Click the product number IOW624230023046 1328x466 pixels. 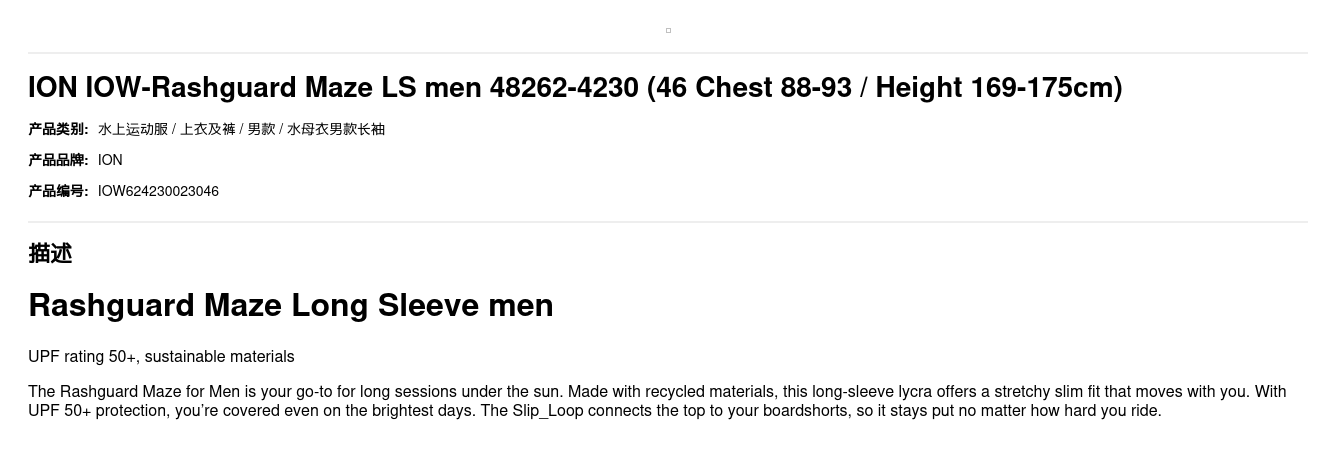(158, 191)
